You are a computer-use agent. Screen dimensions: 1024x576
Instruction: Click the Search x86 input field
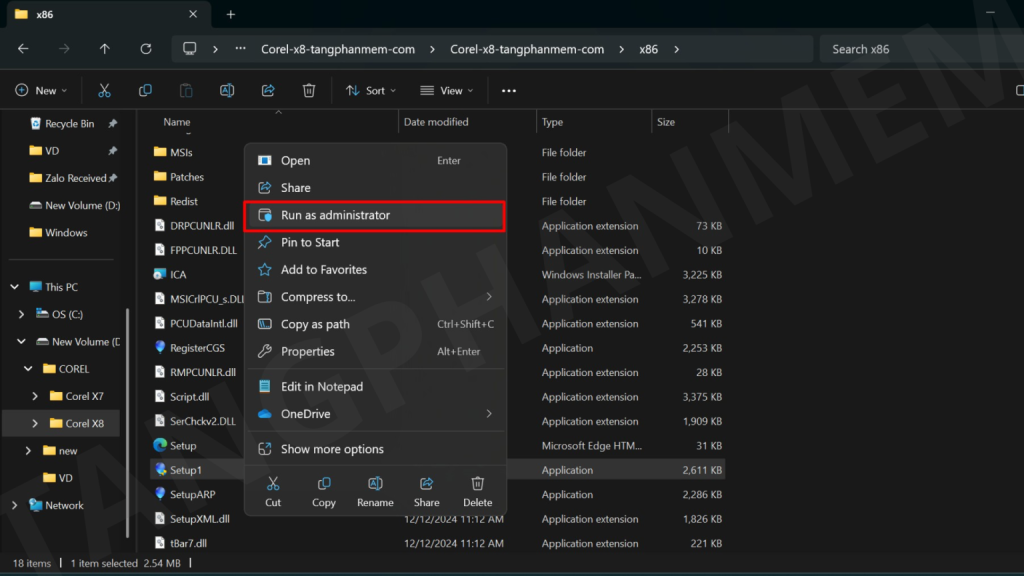915,49
